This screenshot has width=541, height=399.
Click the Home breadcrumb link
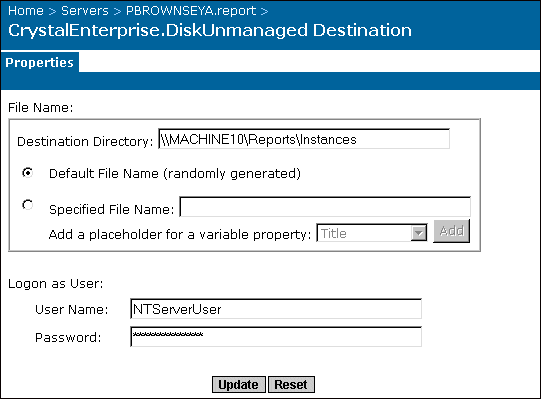[x=26, y=11]
